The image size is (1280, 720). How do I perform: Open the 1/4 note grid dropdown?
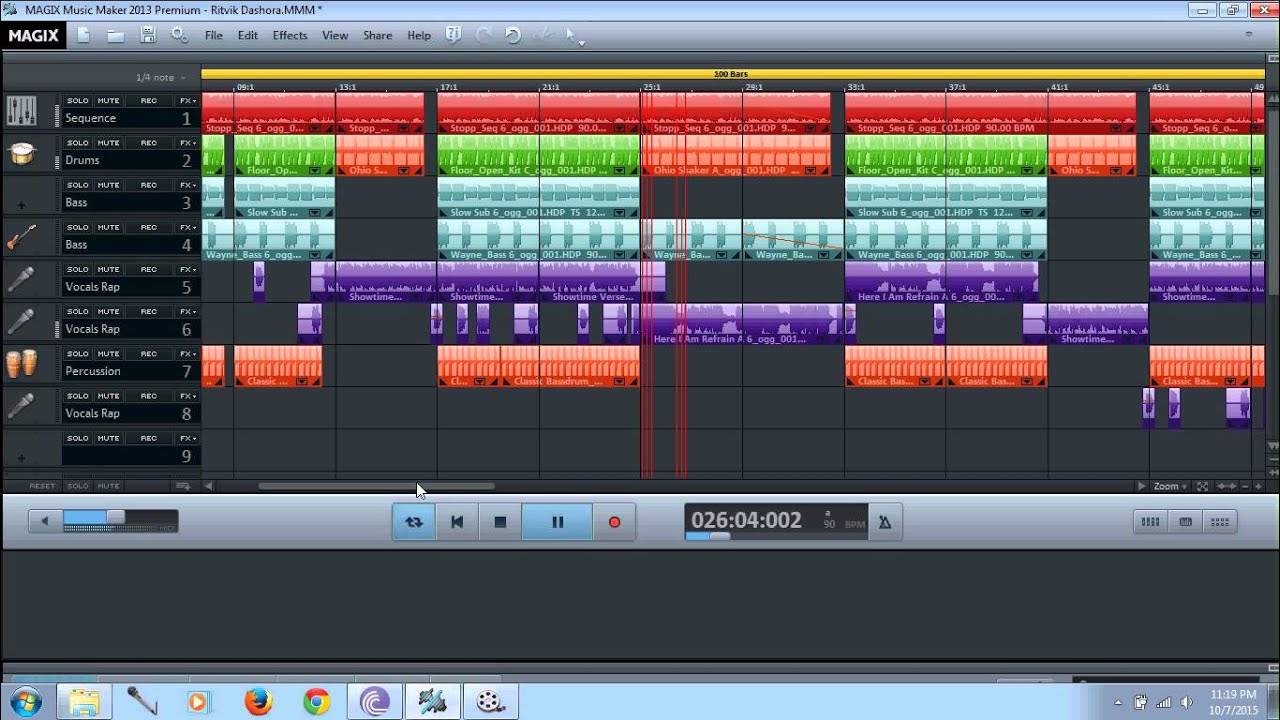click(x=160, y=77)
